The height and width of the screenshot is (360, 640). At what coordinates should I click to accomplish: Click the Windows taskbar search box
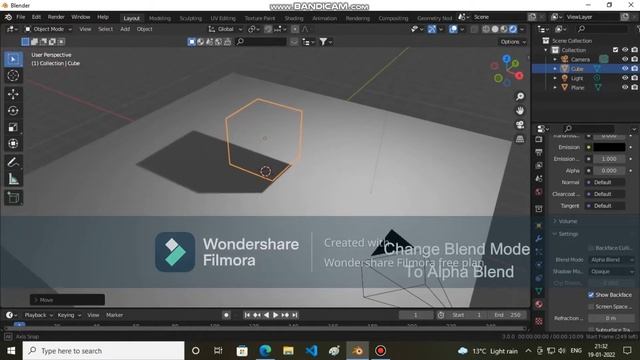tap(103, 351)
